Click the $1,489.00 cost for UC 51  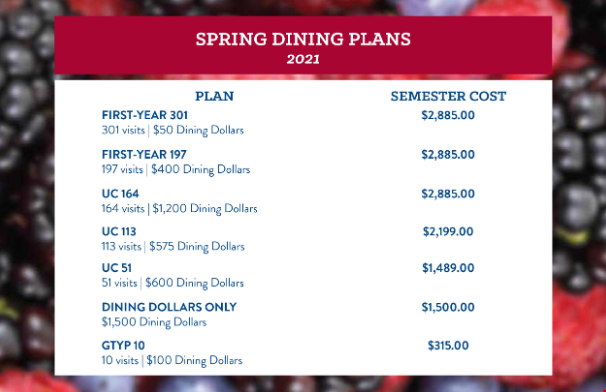(448, 268)
